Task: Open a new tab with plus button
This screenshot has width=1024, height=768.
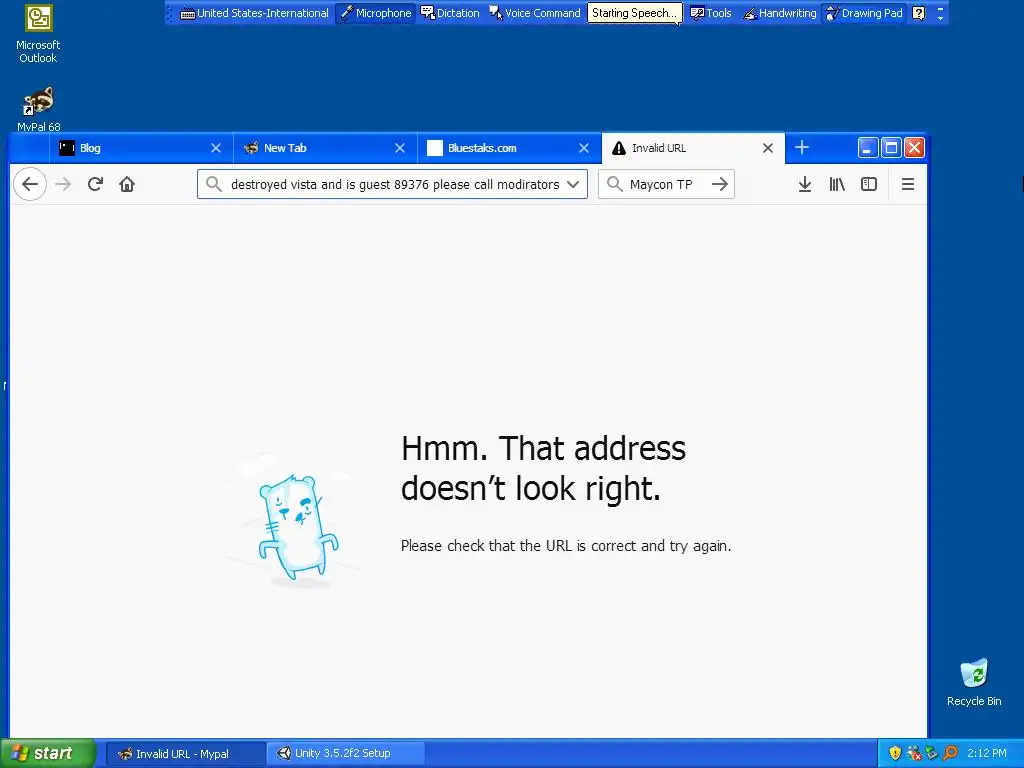Action: coord(802,148)
